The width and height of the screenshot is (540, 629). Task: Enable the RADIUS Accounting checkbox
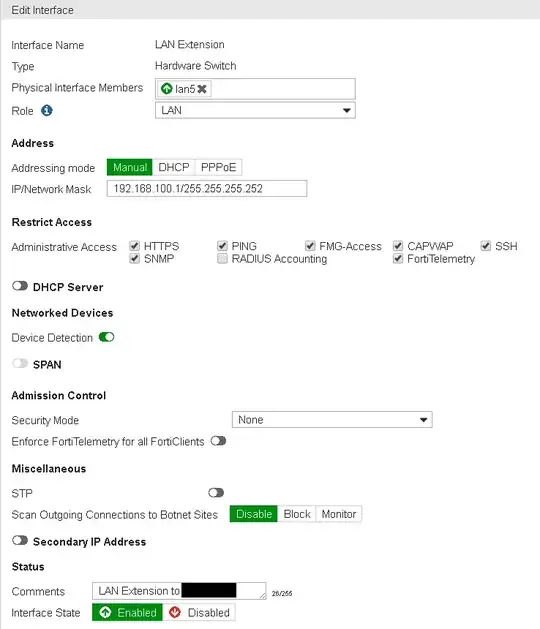(222, 258)
